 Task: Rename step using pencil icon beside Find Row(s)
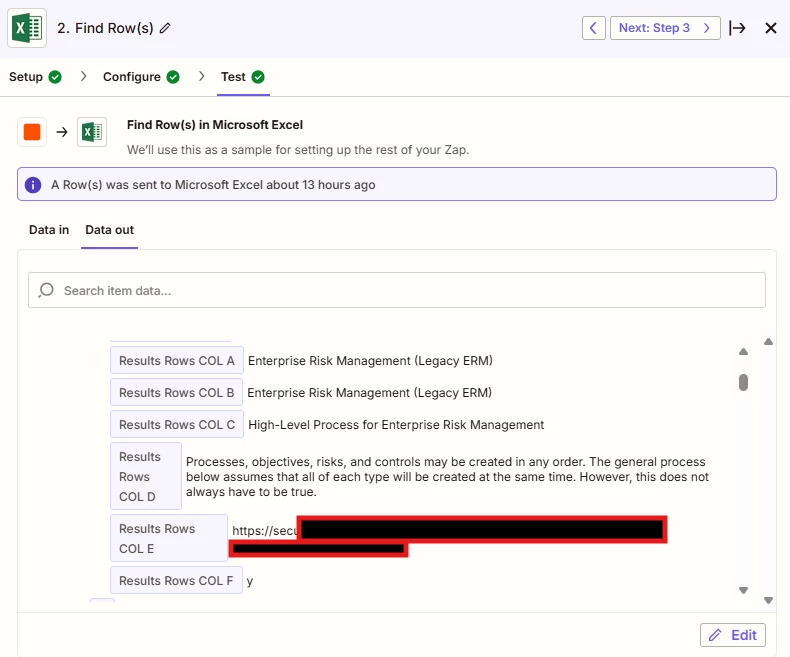(x=165, y=28)
